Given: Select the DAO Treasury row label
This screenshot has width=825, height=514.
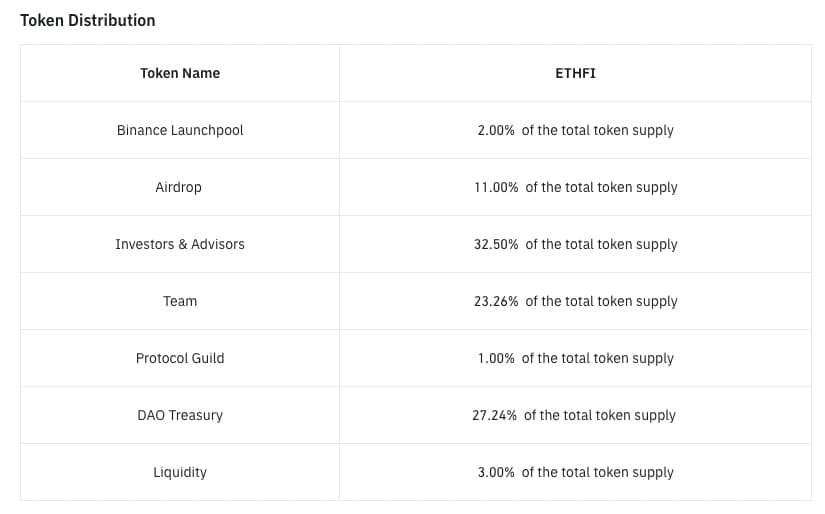Looking at the screenshot, I should pos(180,415).
